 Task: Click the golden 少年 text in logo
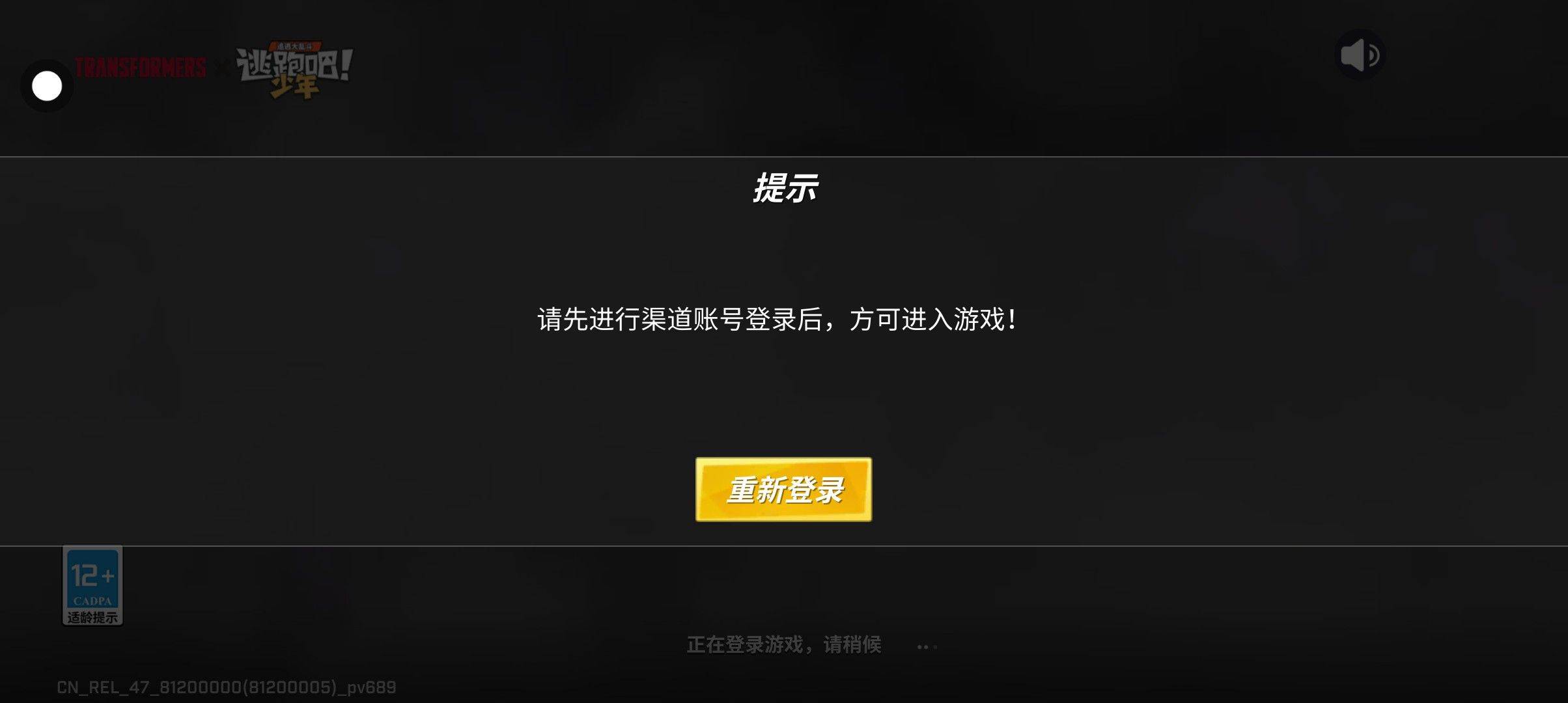coord(294,87)
